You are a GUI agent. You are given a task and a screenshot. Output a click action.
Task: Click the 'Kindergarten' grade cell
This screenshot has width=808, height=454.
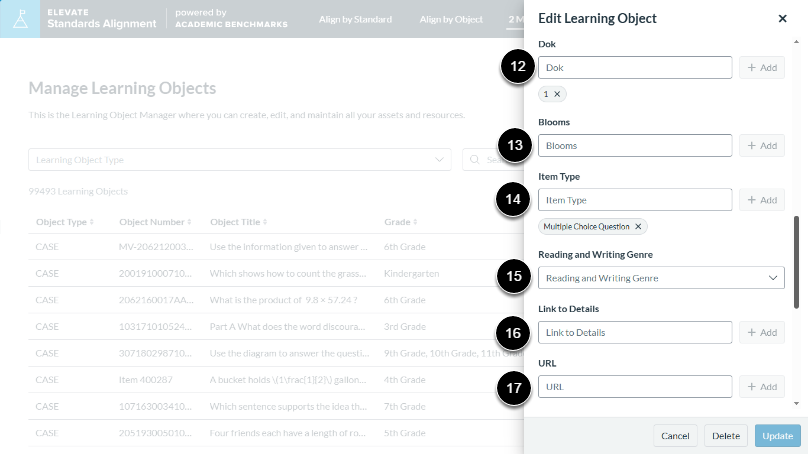pyautogui.click(x=411, y=274)
